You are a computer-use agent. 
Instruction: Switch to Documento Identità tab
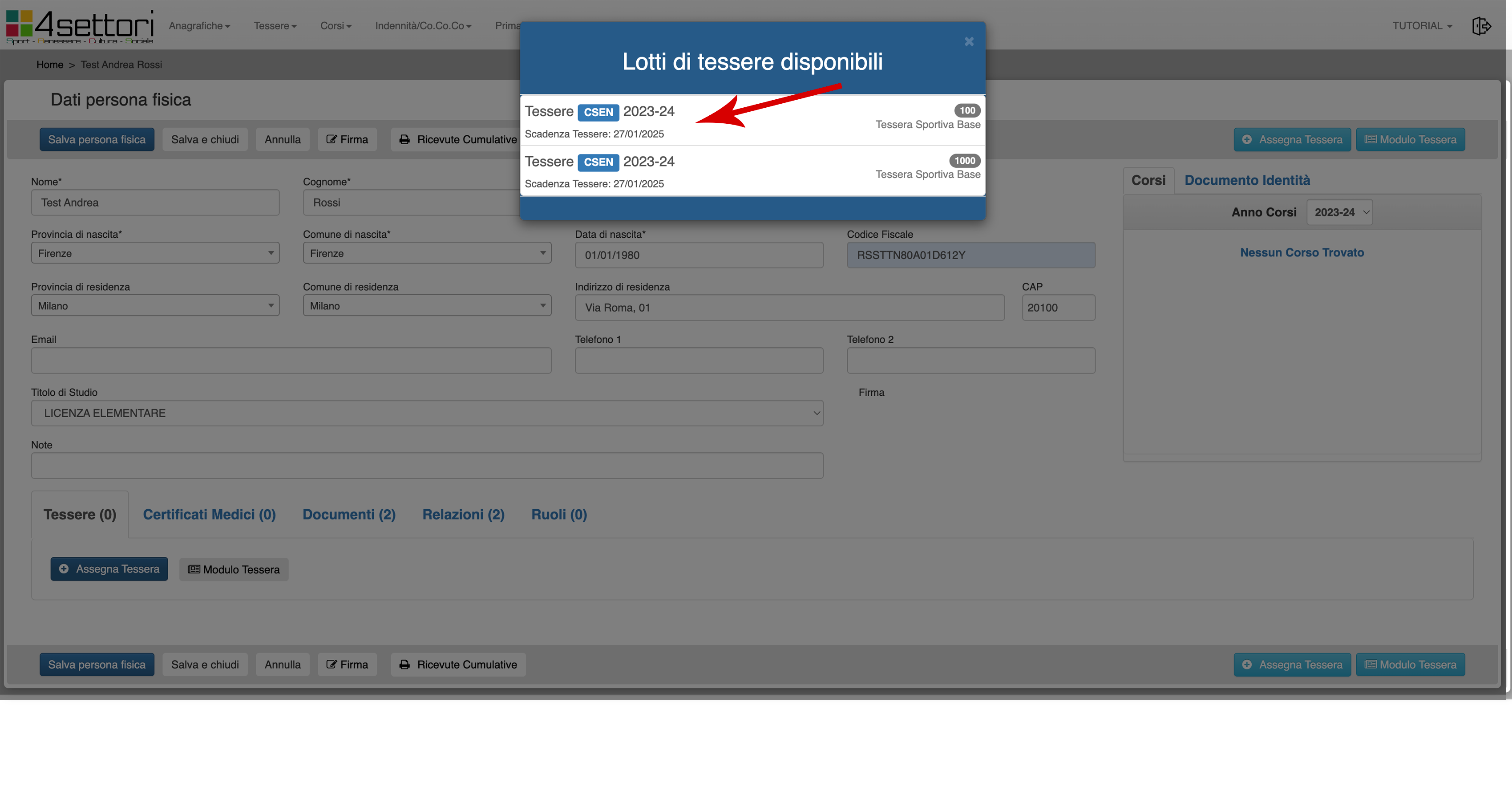[x=1247, y=180]
